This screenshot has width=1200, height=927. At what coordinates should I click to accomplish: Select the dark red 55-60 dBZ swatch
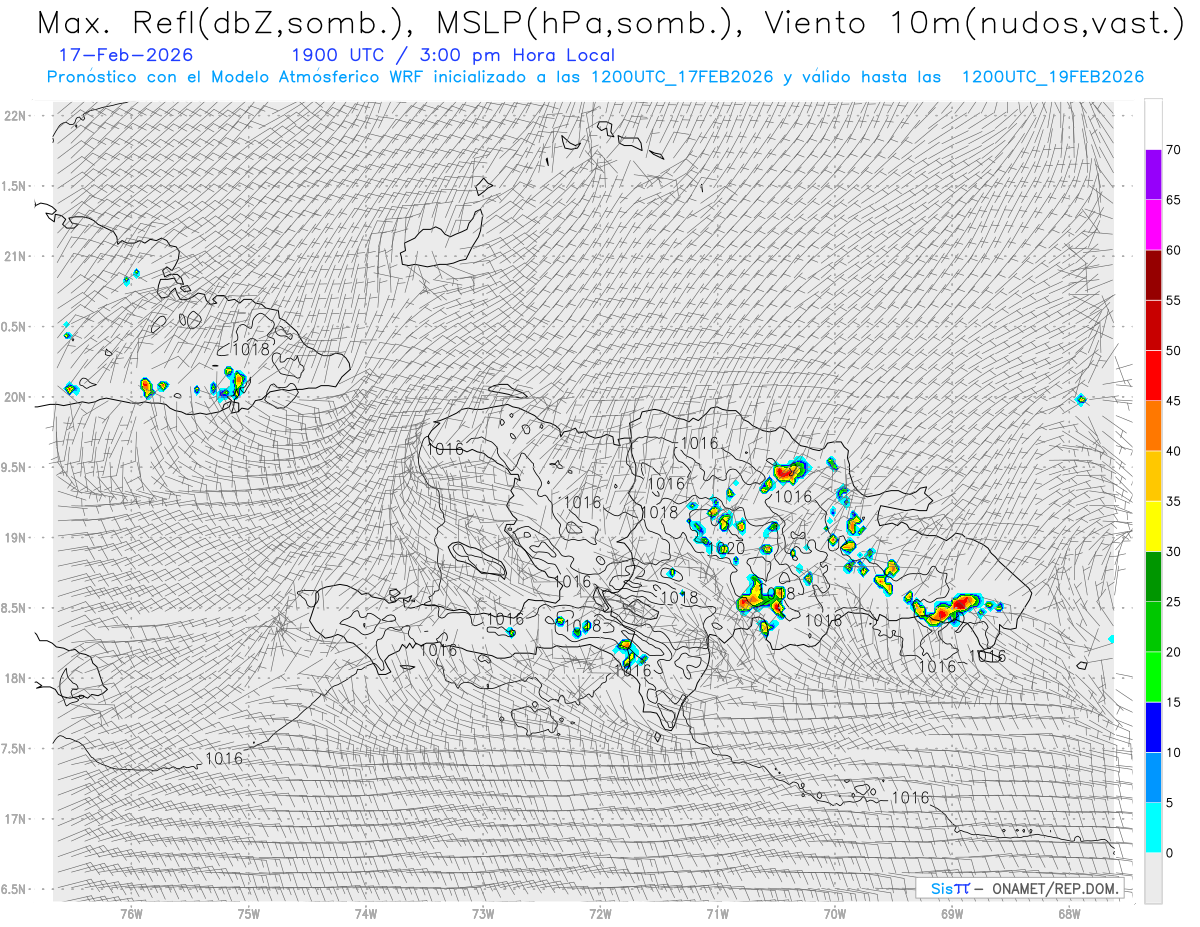(1153, 275)
